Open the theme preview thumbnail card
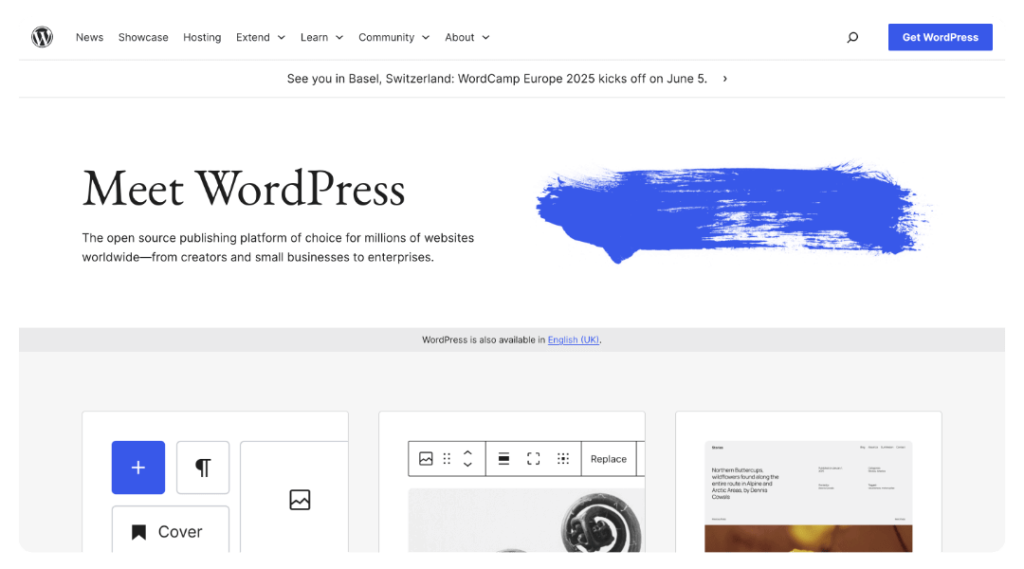 [x=808, y=495]
